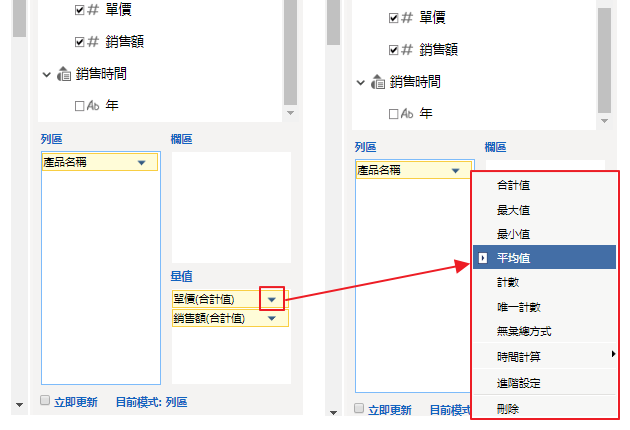
Task: Click the 銷售時間 hierarchy icon in left panel
Action: [x=65, y=74]
